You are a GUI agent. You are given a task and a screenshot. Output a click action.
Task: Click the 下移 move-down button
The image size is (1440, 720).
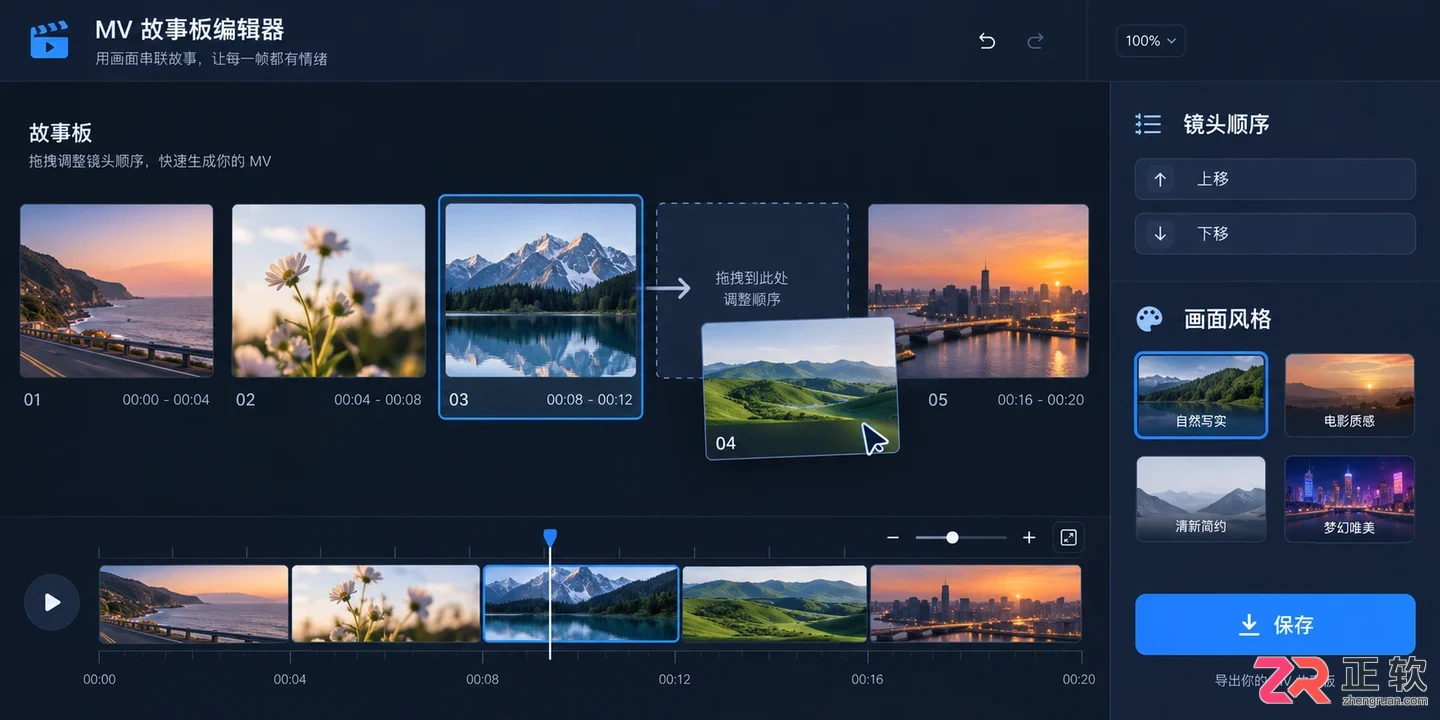click(1275, 234)
